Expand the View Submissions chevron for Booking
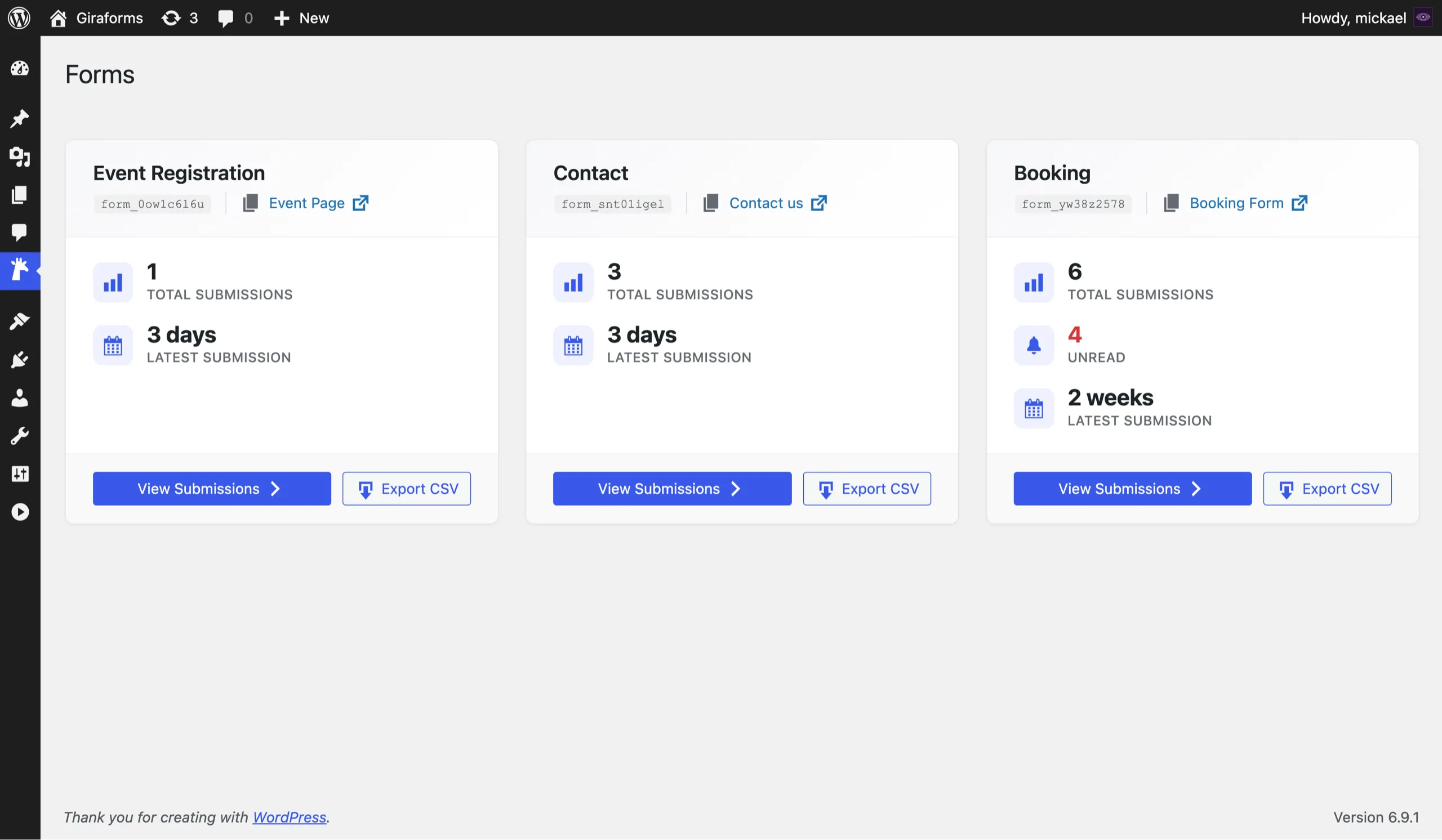Screen dimensions: 1442x840 (1197, 488)
